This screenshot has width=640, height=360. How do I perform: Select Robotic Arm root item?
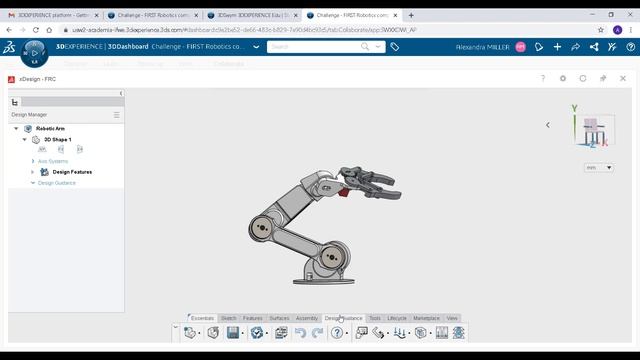50,129
